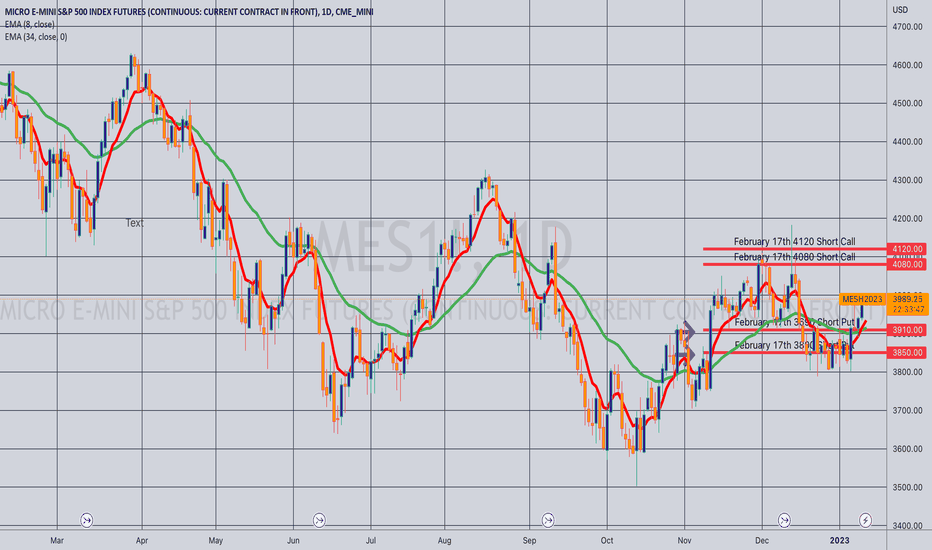
Task: Click the contract rollover icon right of Dec
Action: 785,520
